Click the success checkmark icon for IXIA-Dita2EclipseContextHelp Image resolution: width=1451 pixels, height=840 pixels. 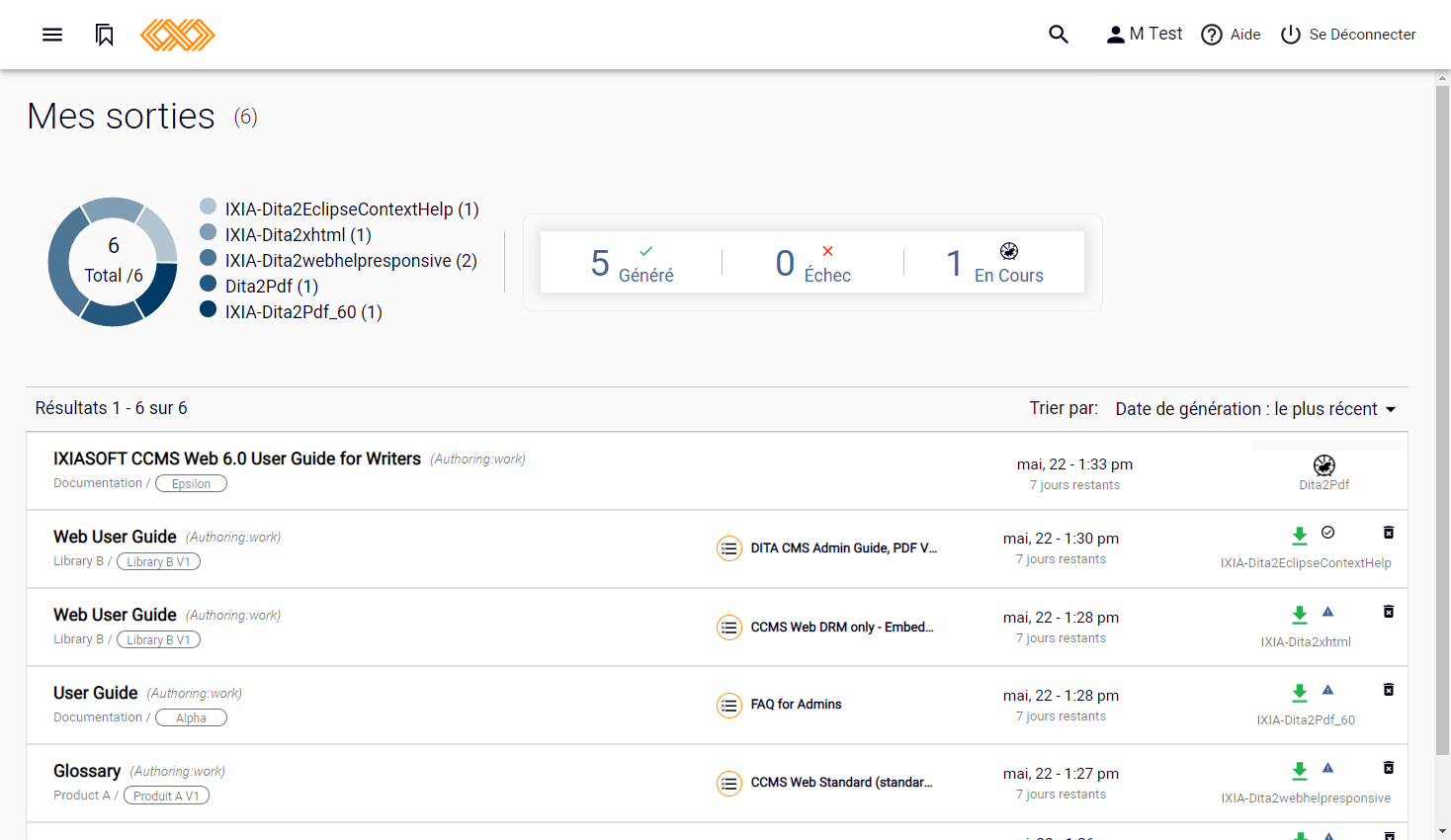[1328, 533]
